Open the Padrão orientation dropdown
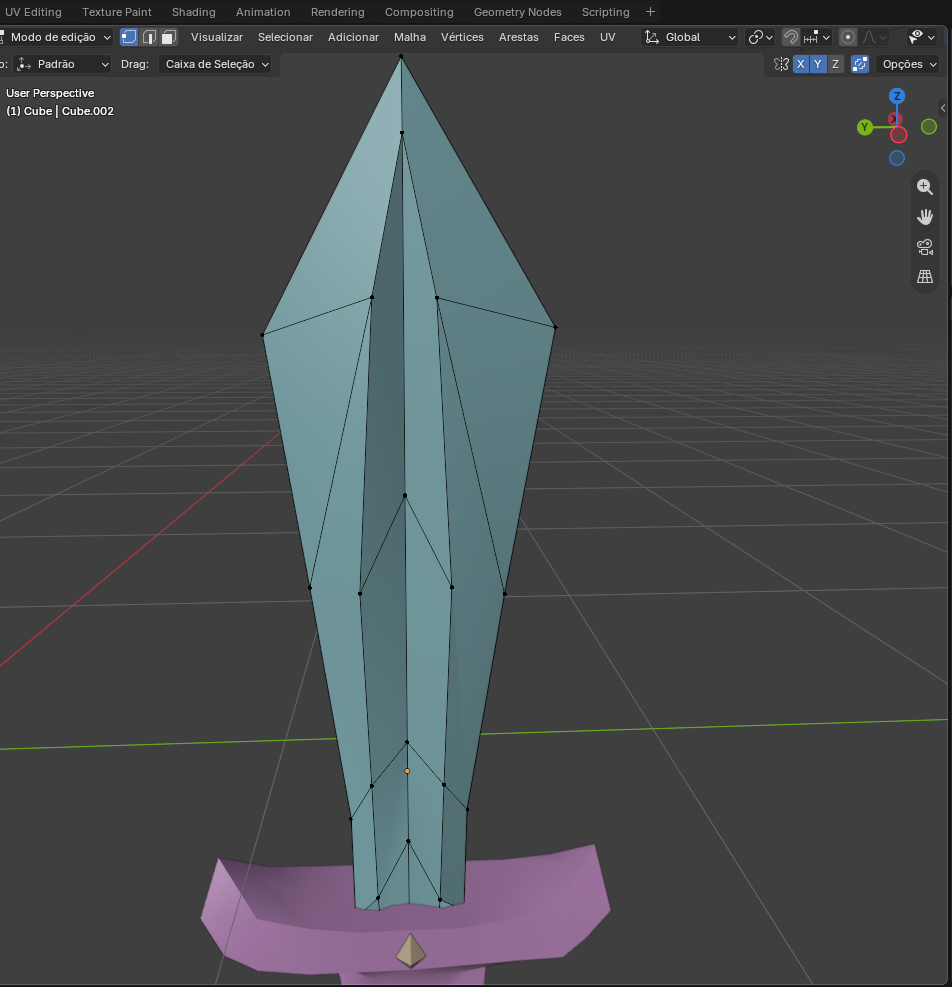Viewport: 952px width, 987px height. (x=62, y=64)
